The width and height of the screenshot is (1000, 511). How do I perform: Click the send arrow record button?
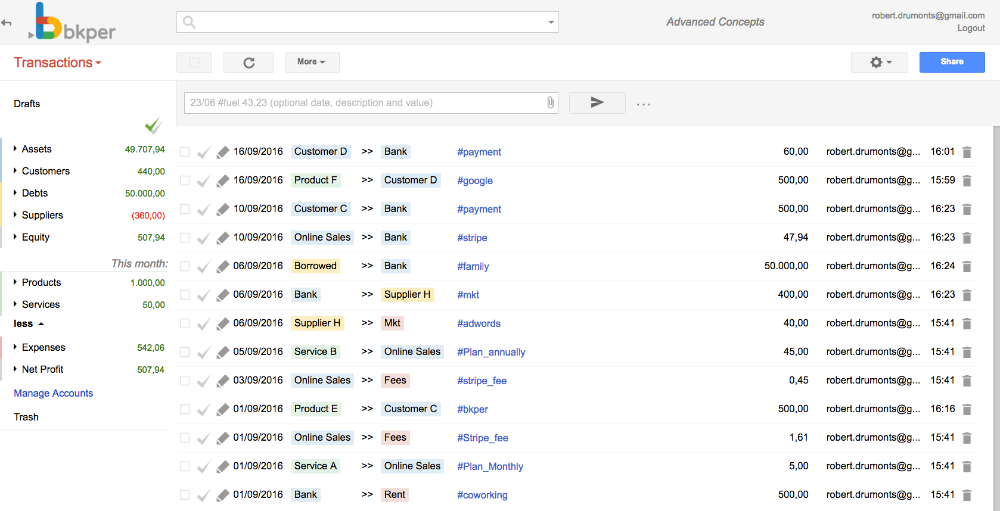[597, 102]
